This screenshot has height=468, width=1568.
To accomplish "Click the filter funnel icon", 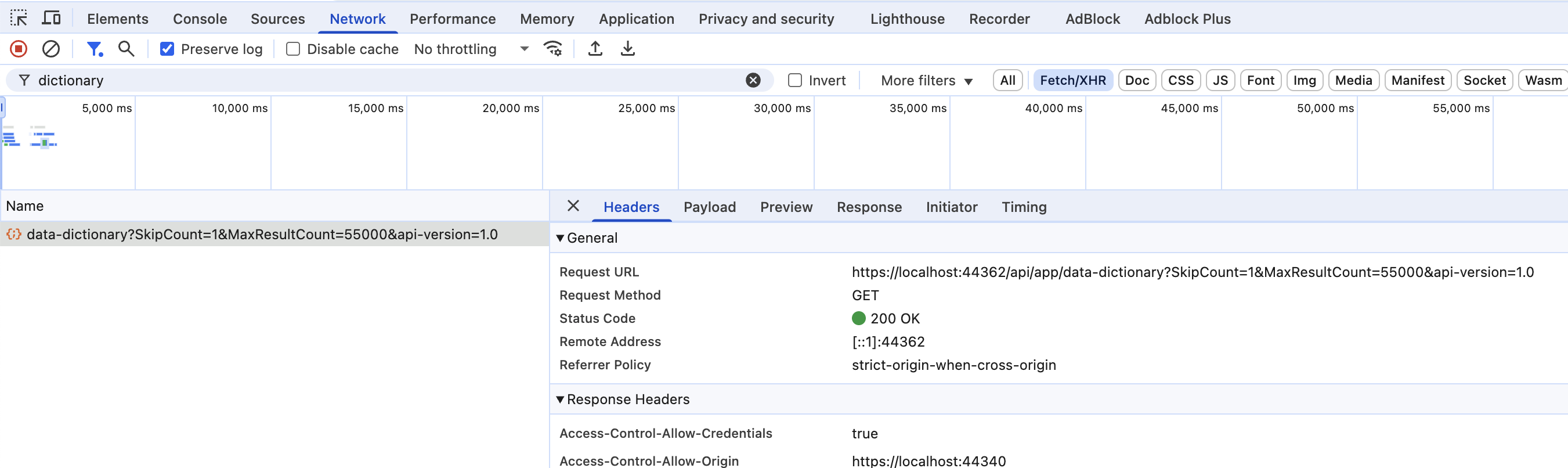I will [x=95, y=49].
